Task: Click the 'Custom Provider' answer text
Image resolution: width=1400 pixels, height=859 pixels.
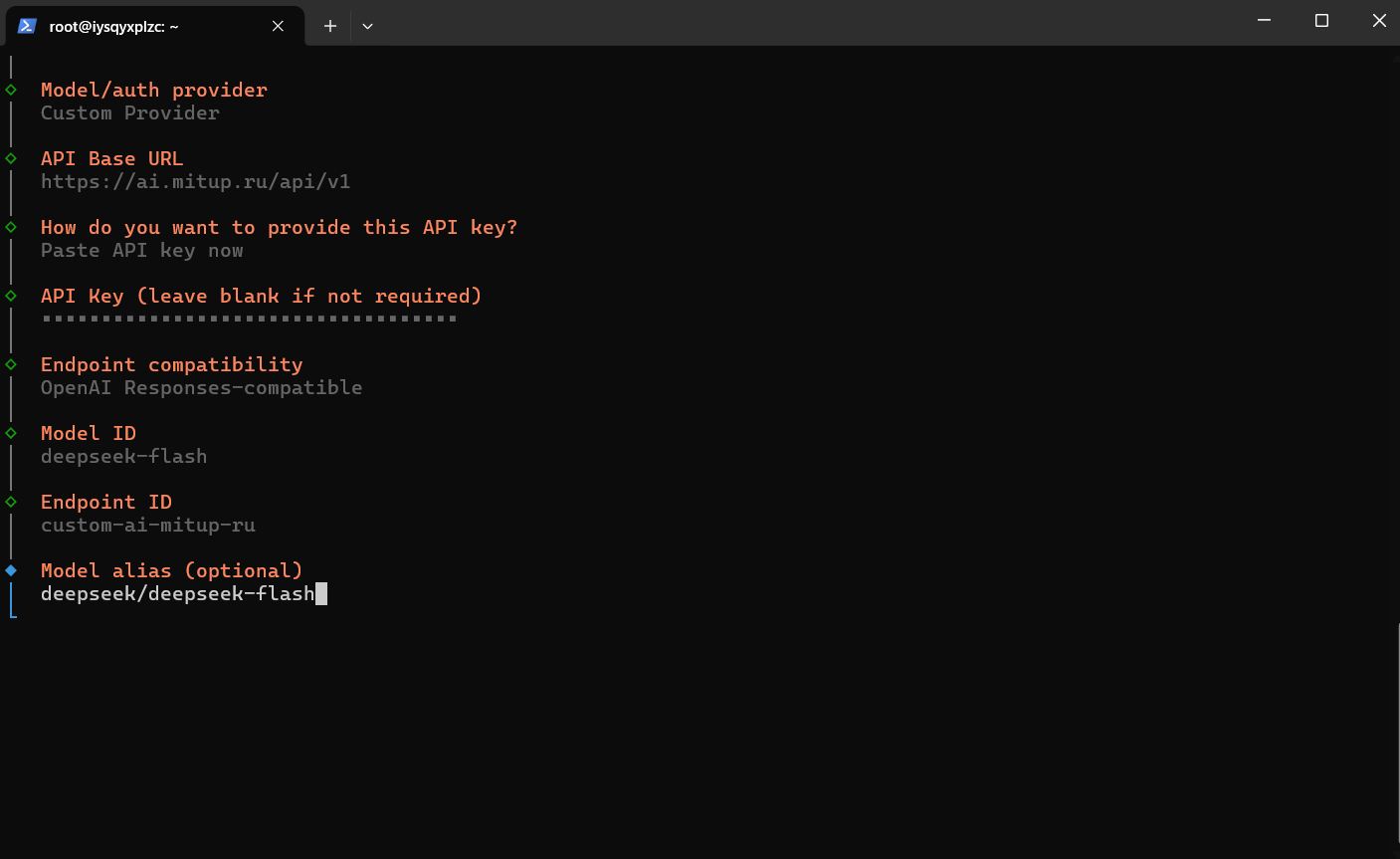Action: [x=130, y=112]
